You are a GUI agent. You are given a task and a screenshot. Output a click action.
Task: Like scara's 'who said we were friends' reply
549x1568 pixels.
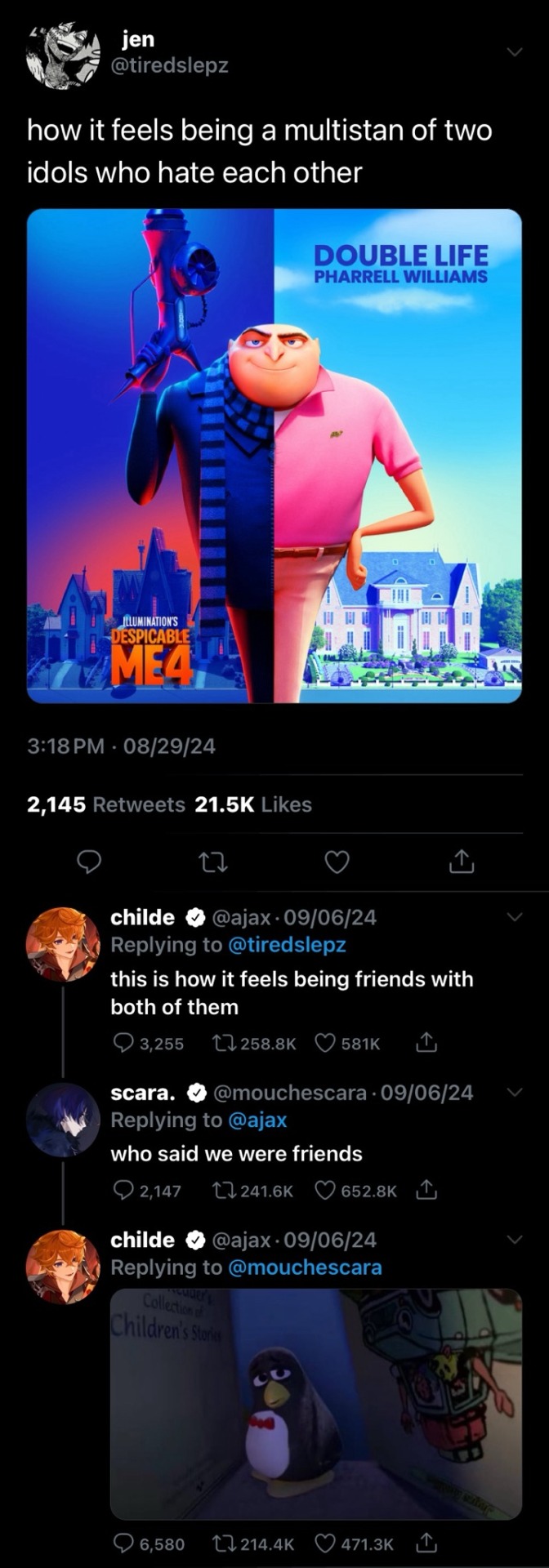pos(325,1191)
